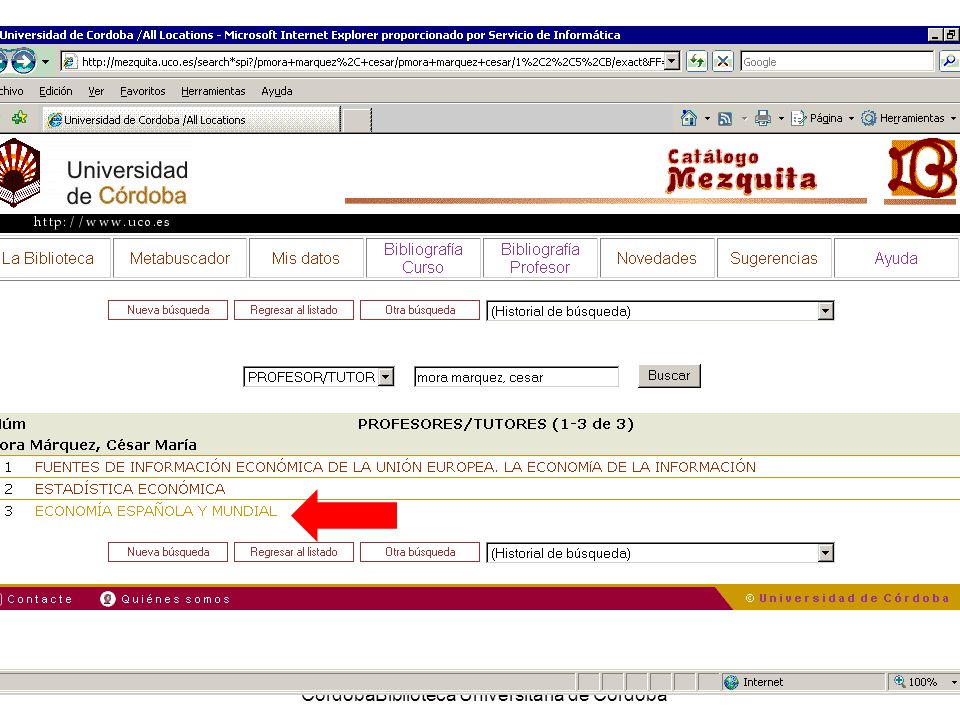Open Mis datos section

click(306, 258)
